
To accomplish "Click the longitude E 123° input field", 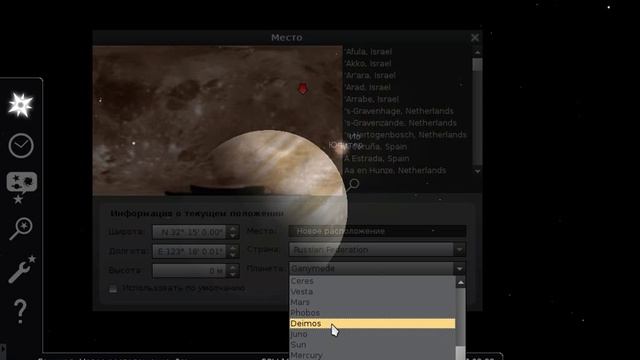I will [189, 251].
